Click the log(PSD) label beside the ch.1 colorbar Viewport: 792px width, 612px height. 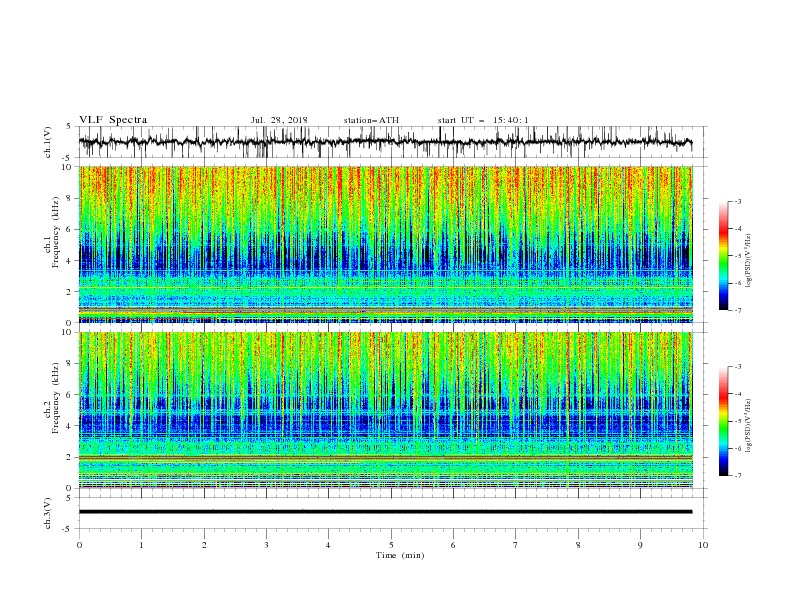point(750,261)
